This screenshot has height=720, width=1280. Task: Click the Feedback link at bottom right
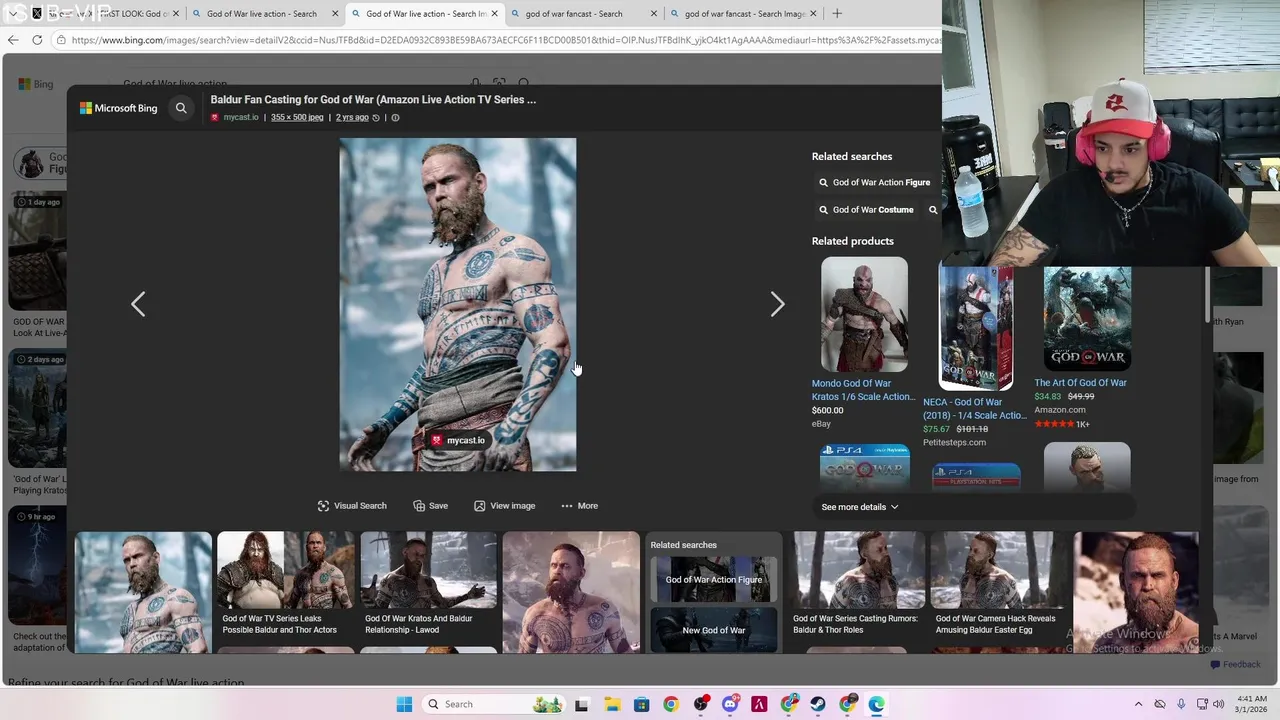1235,664
